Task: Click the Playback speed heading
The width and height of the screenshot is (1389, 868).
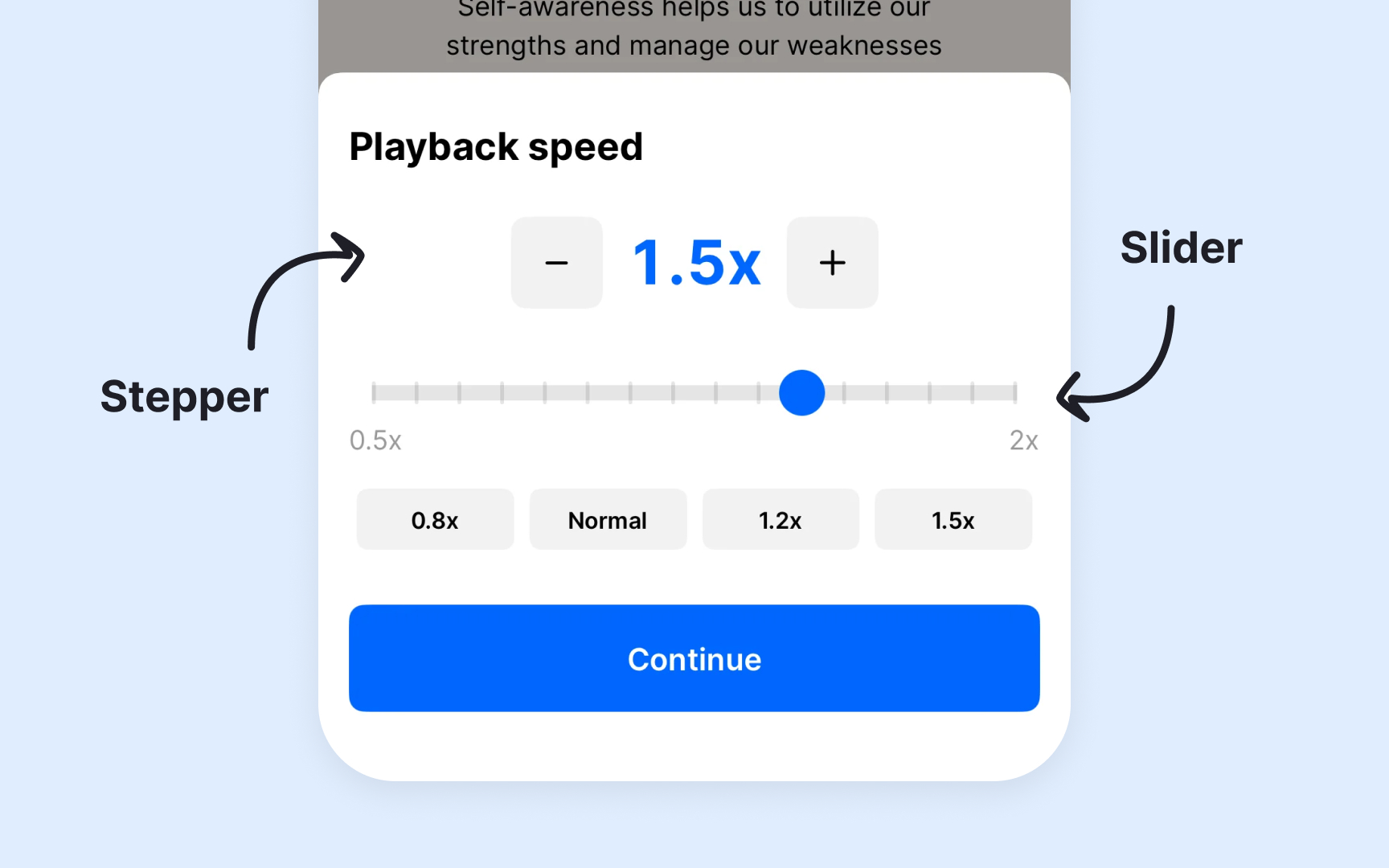Action: tap(496, 148)
